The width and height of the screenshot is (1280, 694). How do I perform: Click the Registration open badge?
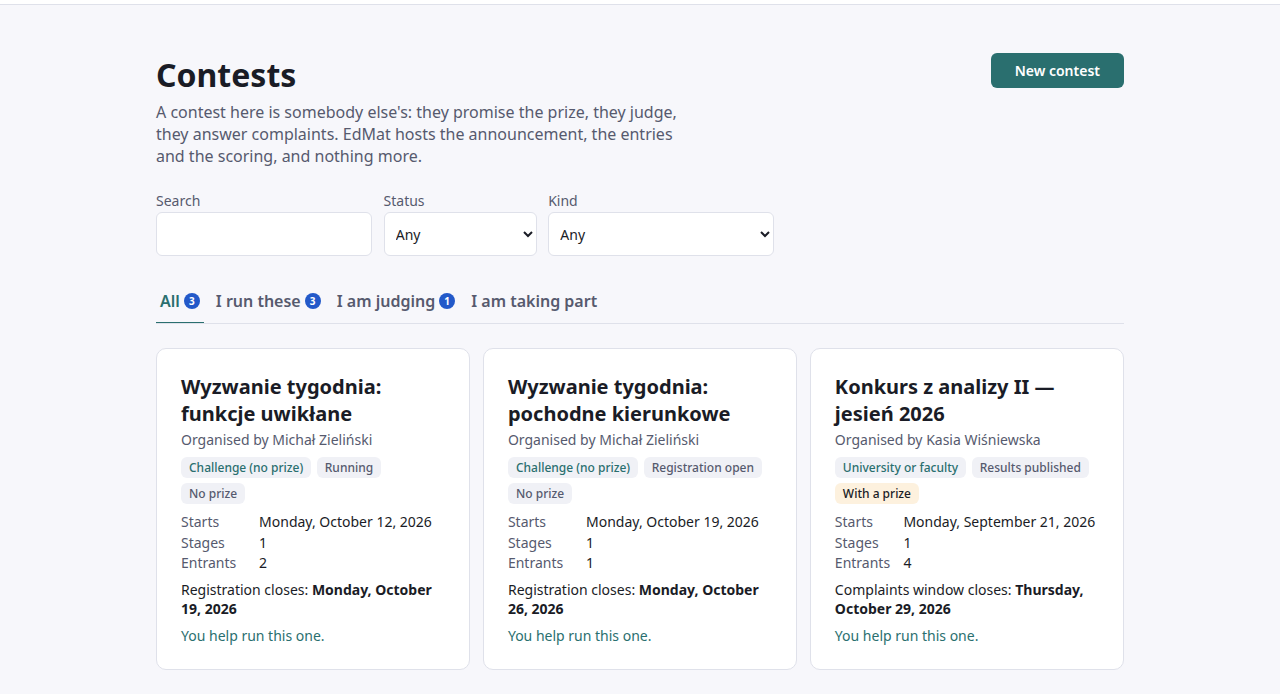pos(703,467)
